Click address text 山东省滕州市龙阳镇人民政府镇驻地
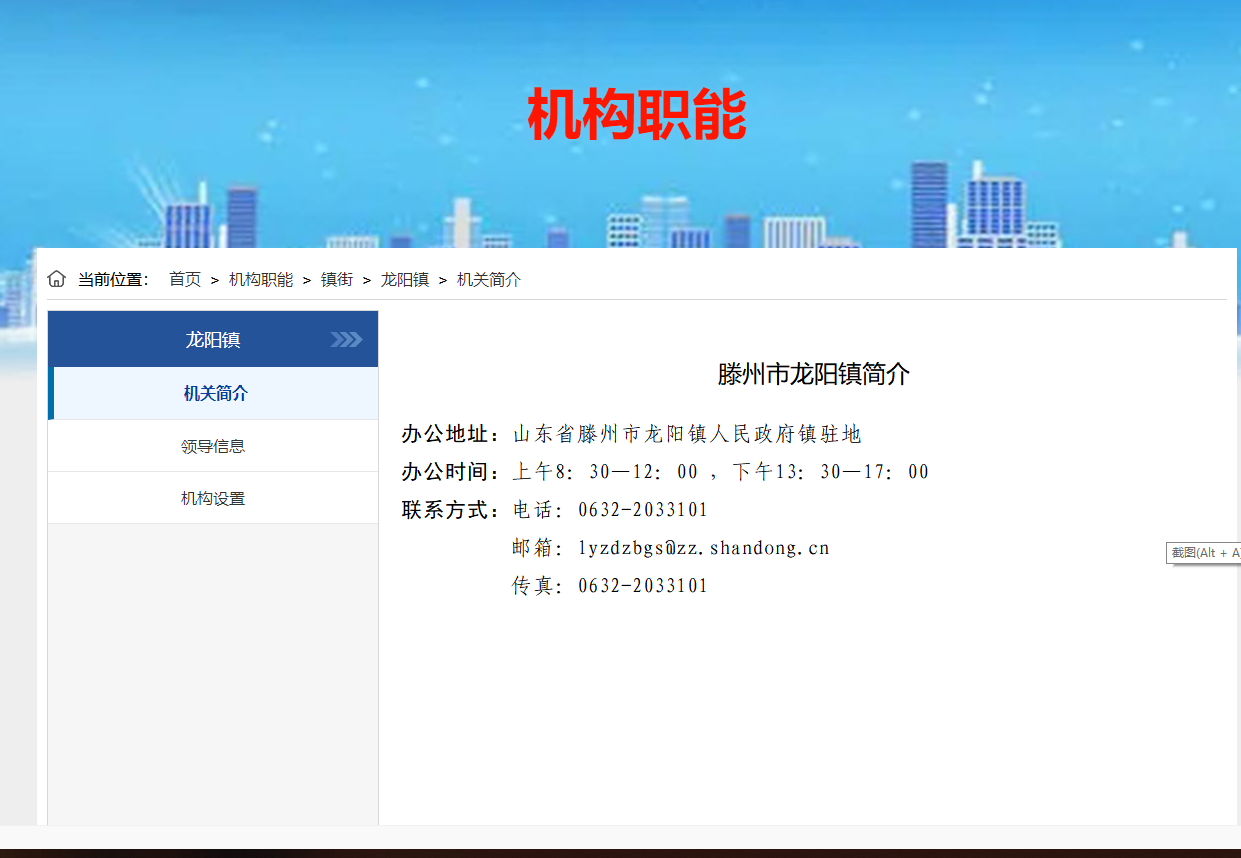This screenshot has height=858, width=1241. pyautogui.click(x=687, y=434)
